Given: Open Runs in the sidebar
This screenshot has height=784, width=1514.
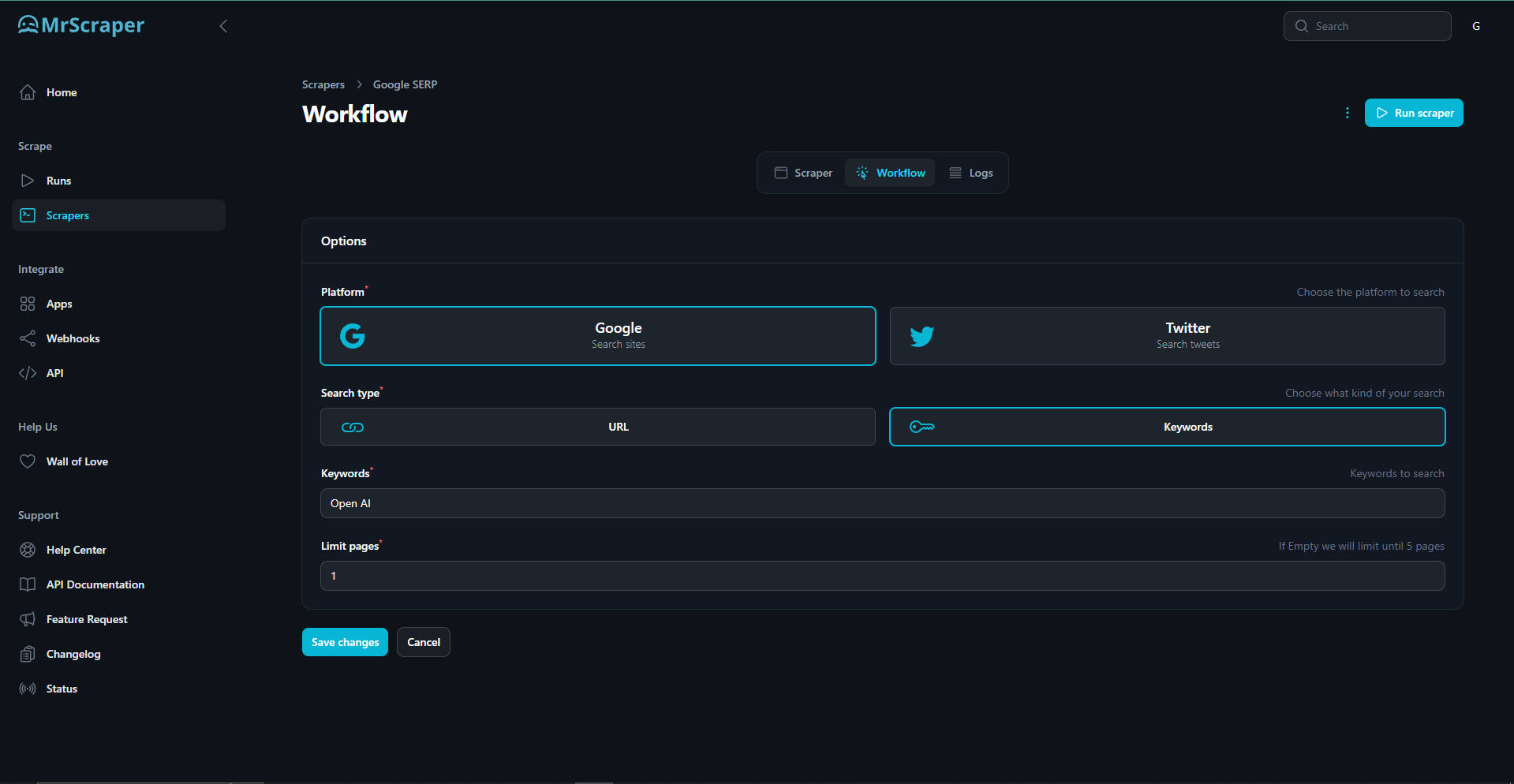Looking at the screenshot, I should coord(118,181).
